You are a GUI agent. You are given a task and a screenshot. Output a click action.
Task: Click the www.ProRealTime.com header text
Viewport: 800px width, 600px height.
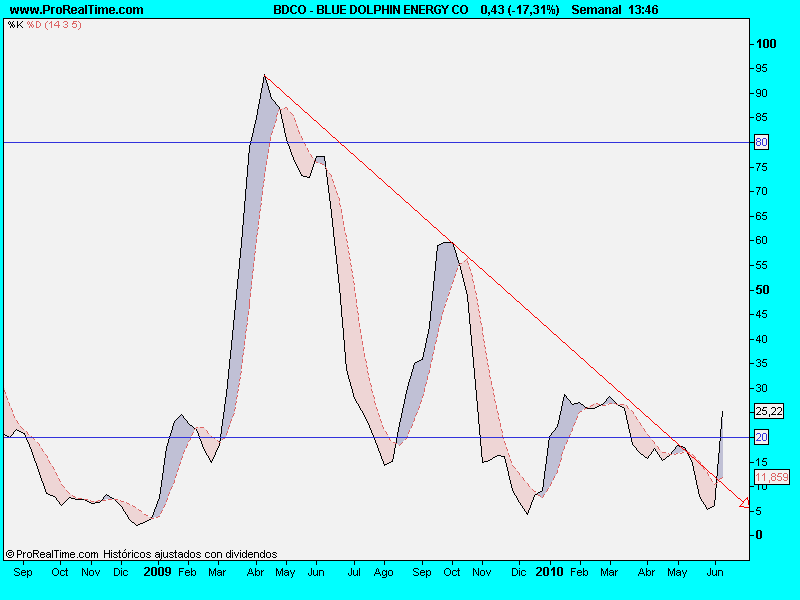77,10
